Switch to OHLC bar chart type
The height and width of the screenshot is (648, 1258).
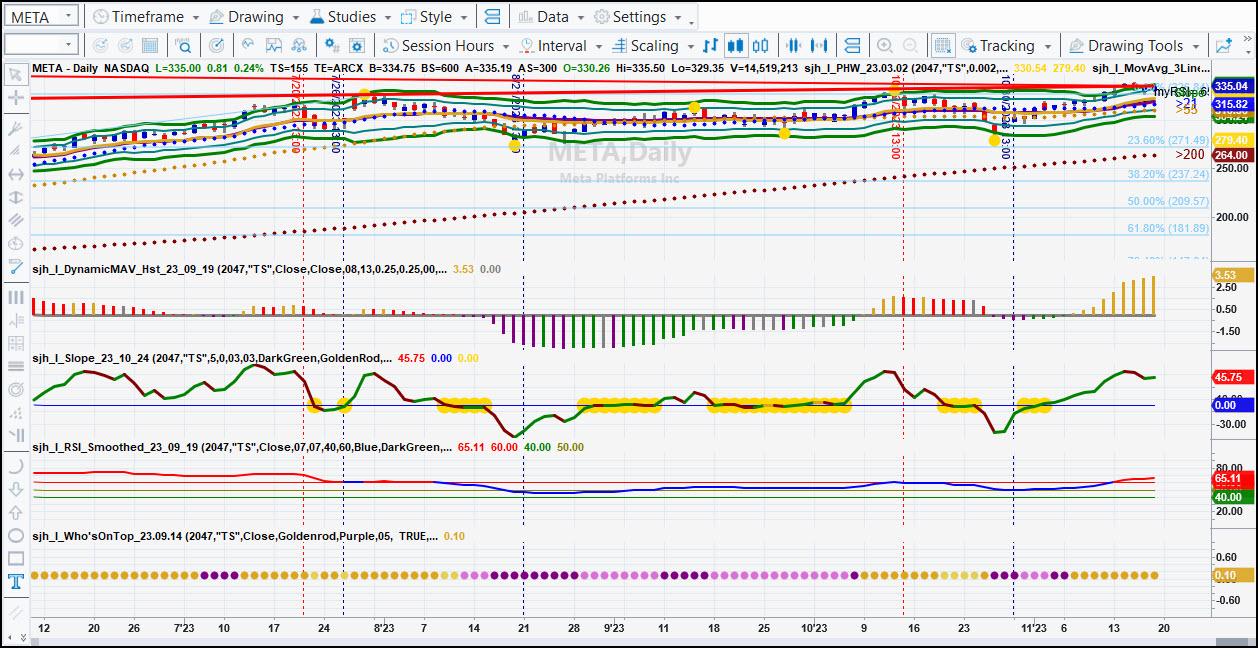click(711, 45)
